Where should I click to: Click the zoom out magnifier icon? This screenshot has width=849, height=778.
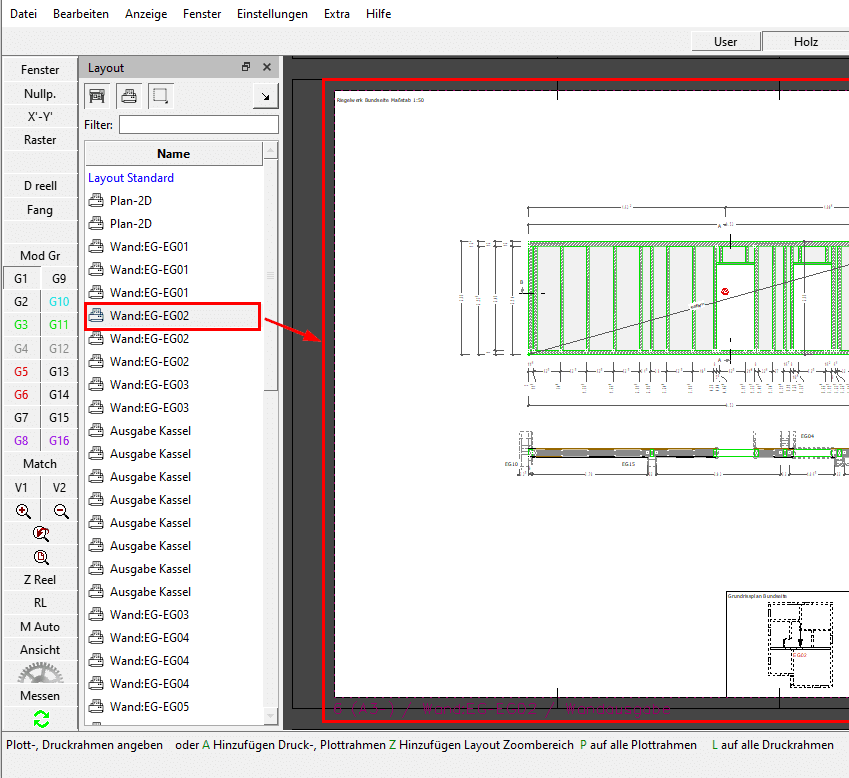[x=60, y=511]
